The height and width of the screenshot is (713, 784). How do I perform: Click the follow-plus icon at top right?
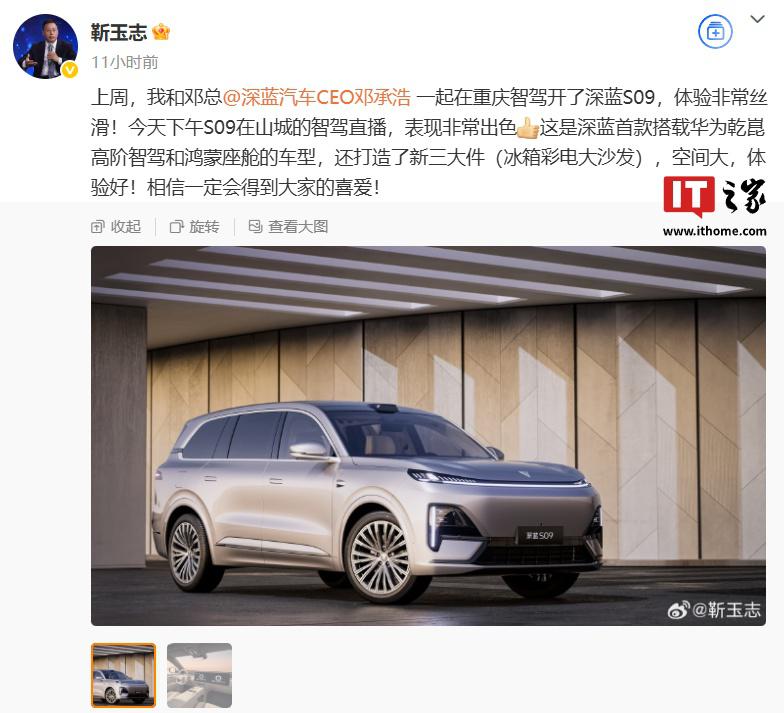coord(715,32)
